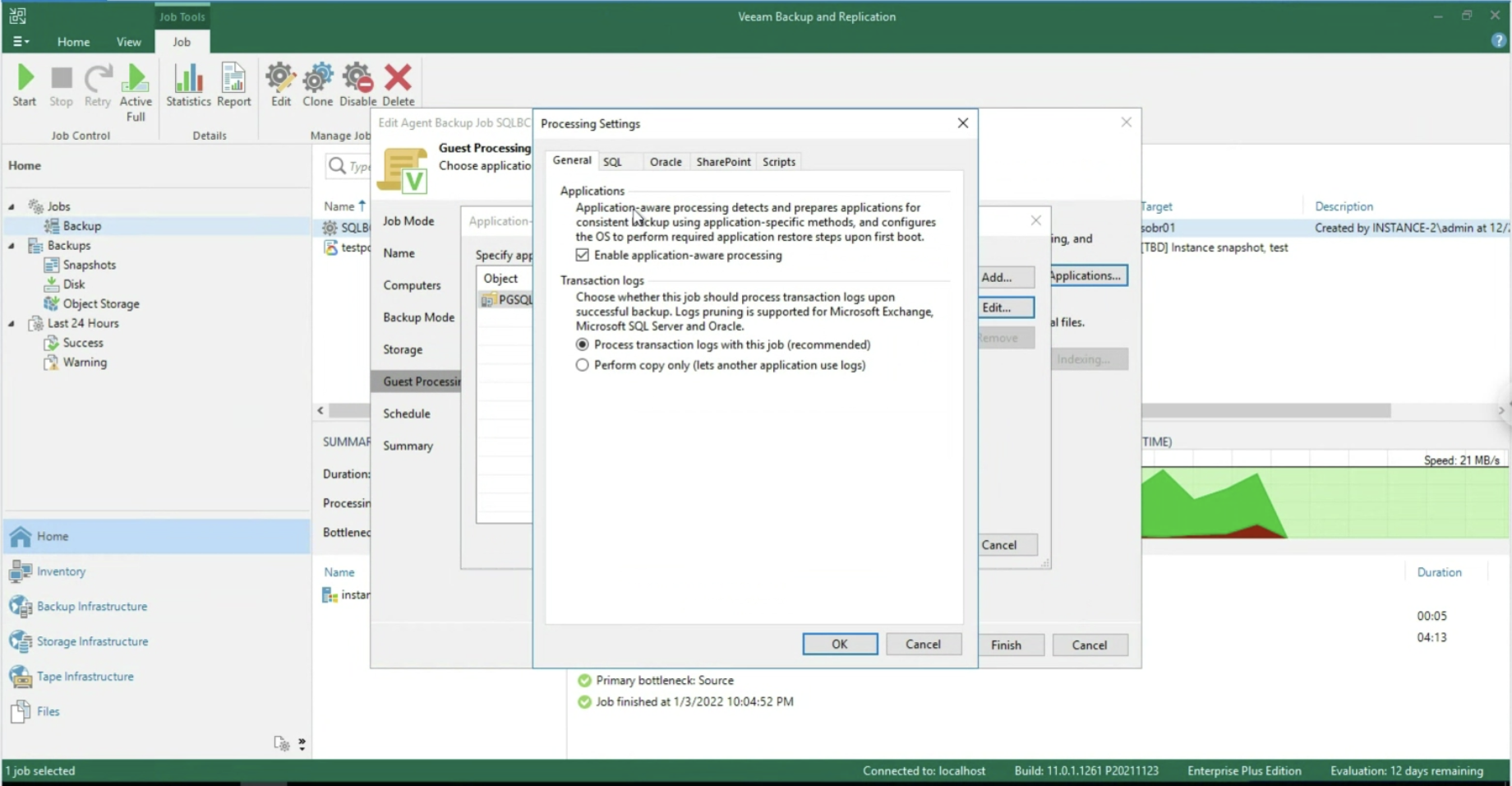This screenshot has height=786, width=1512.
Task: Open the Scripts tab
Action: [x=779, y=162]
